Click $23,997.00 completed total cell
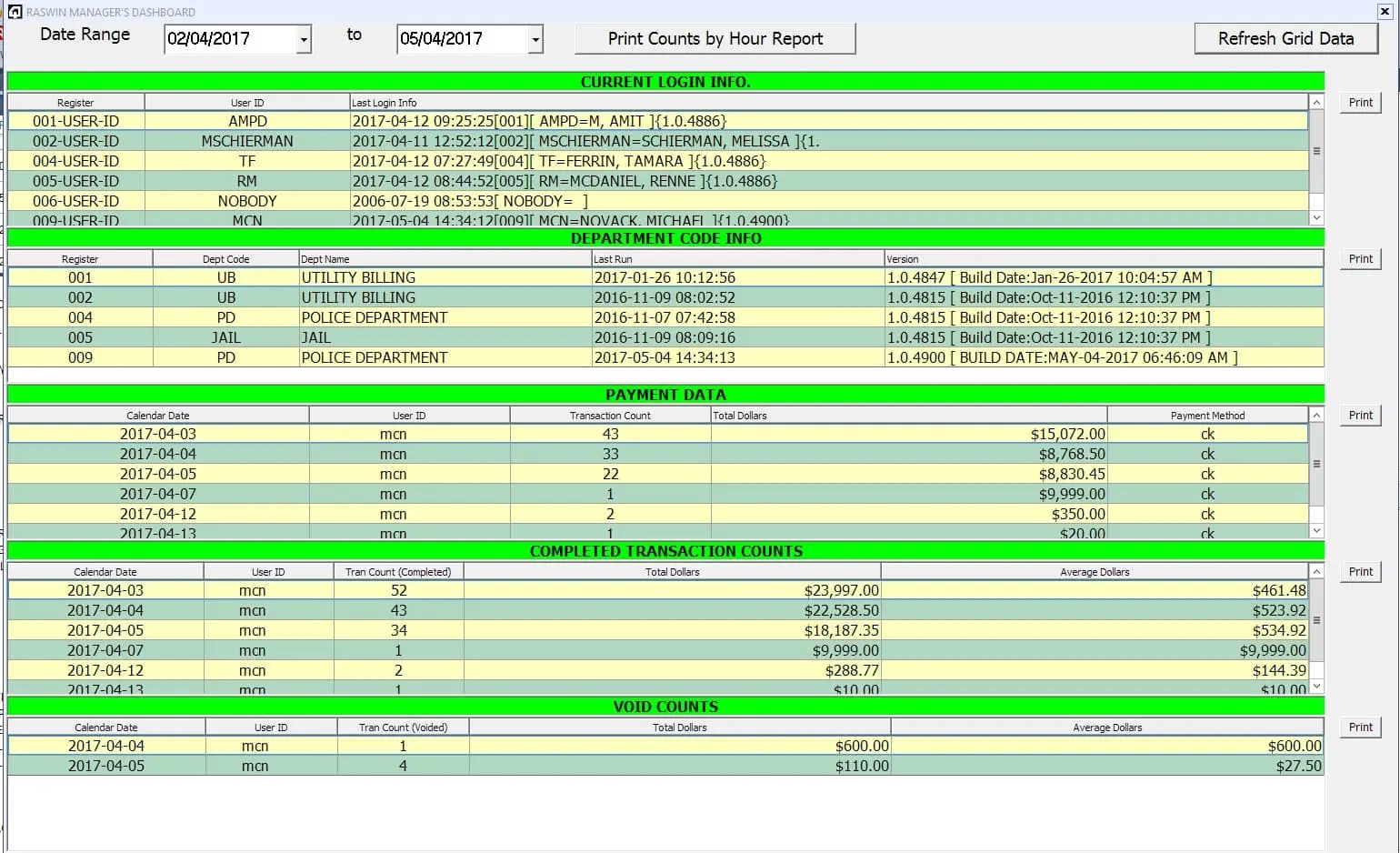This screenshot has width=1400, height=853. tap(672, 590)
